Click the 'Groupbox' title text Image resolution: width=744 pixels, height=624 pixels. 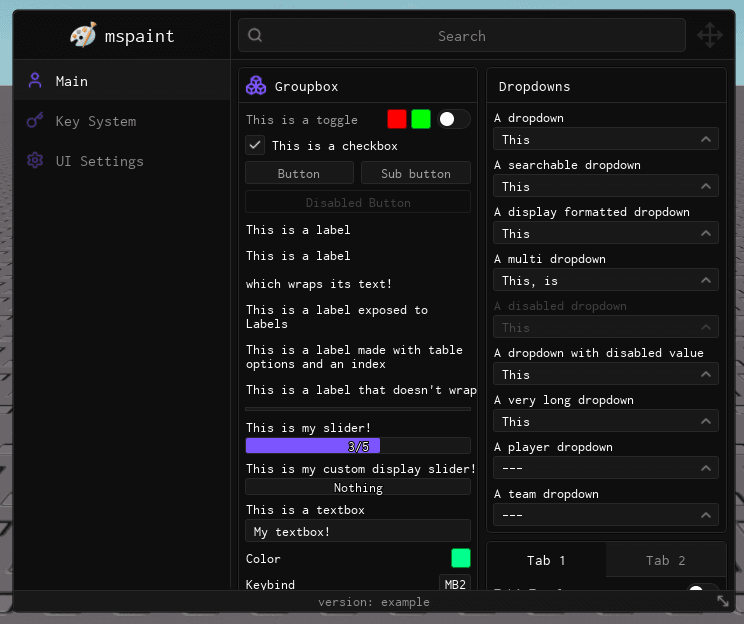pyautogui.click(x=307, y=86)
